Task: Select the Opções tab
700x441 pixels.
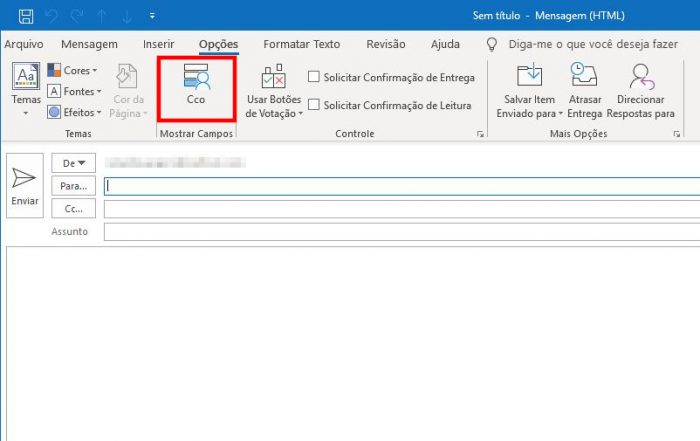Action: tap(218, 44)
